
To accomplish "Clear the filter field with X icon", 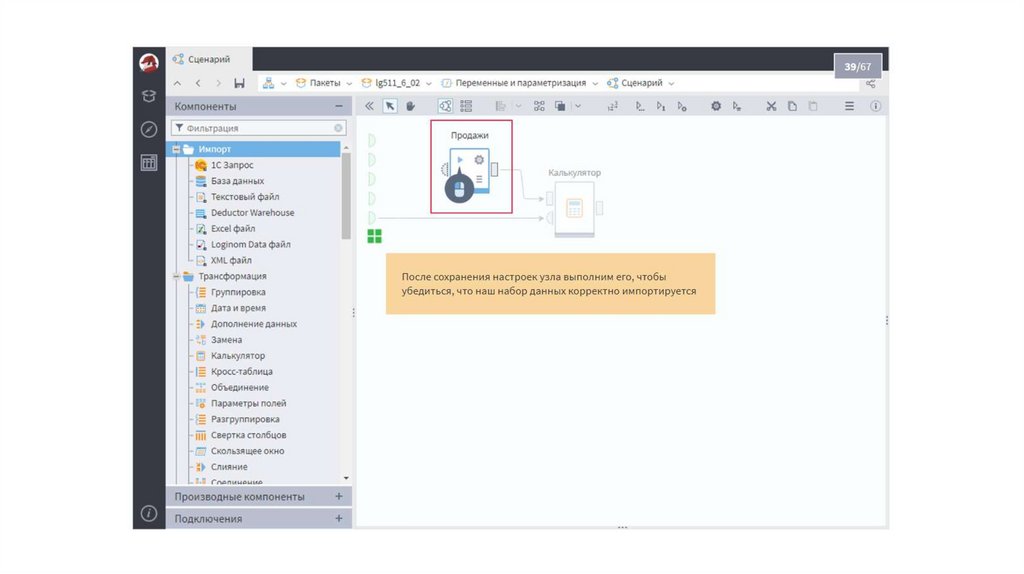I will tap(338, 128).
